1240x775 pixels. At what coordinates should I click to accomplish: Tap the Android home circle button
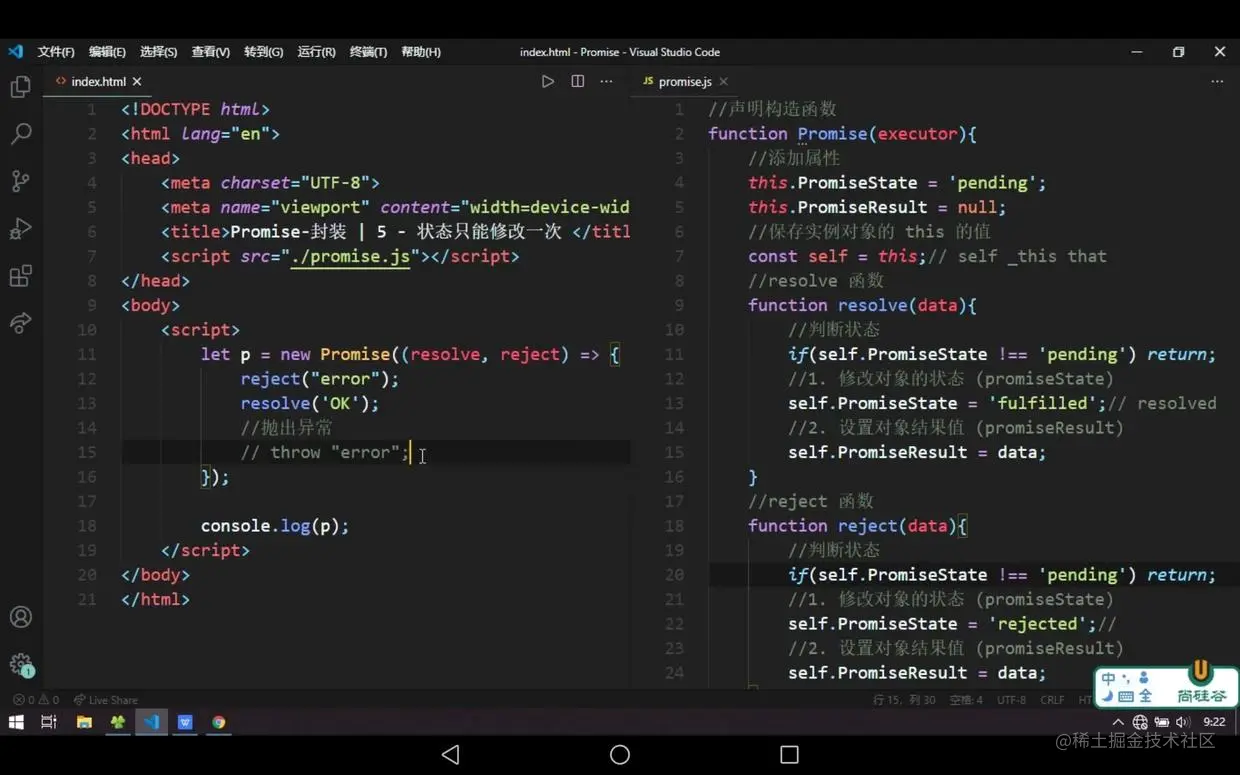620,754
